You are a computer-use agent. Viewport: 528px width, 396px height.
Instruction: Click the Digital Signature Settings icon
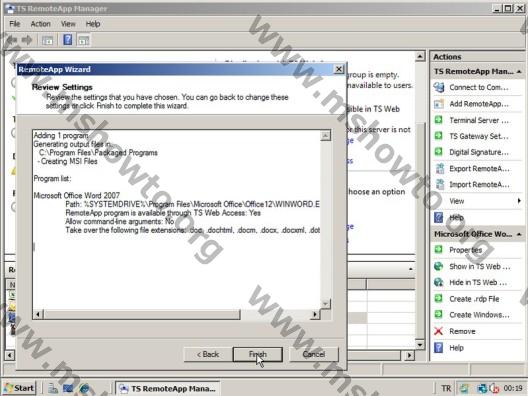(438, 152)
